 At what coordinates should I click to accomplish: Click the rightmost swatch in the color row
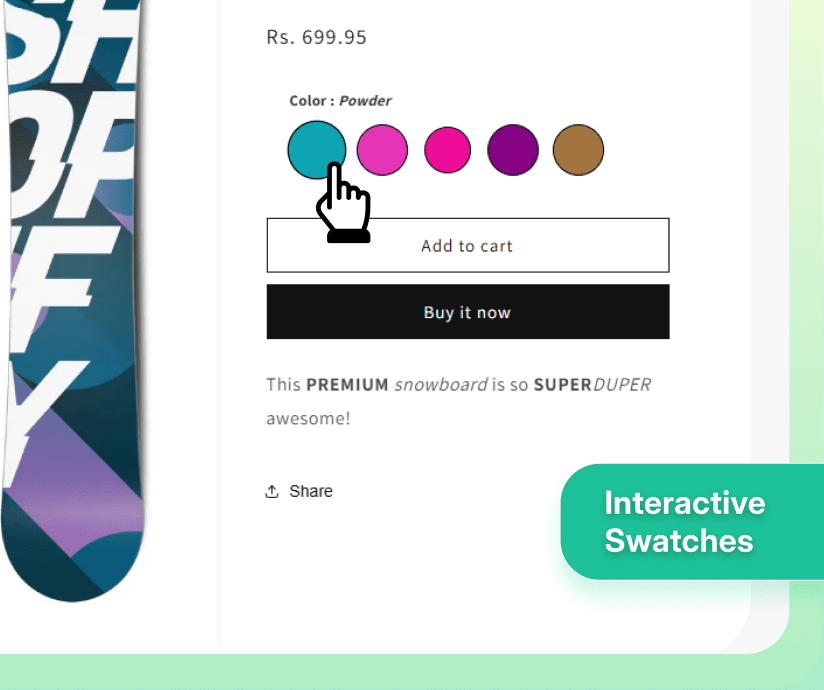tap(578, 148)
